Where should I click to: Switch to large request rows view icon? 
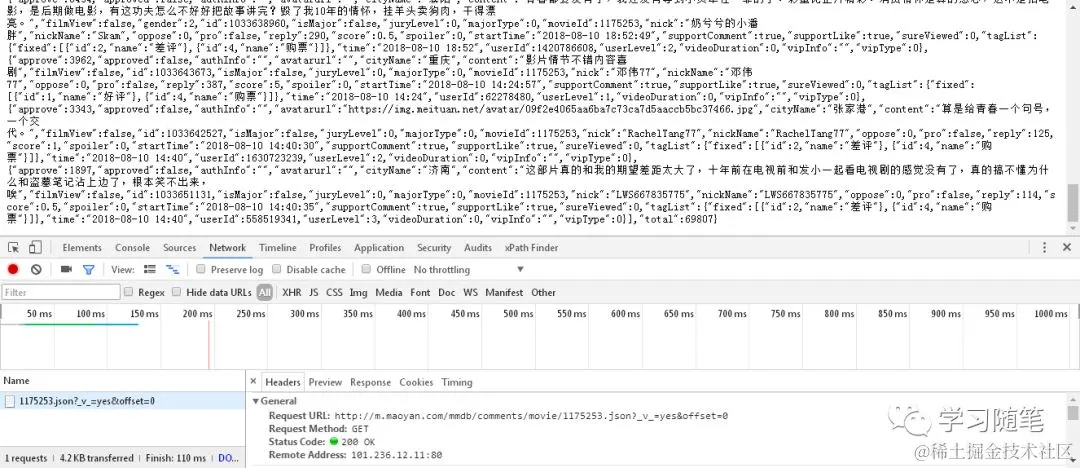(x=149, y=269)
